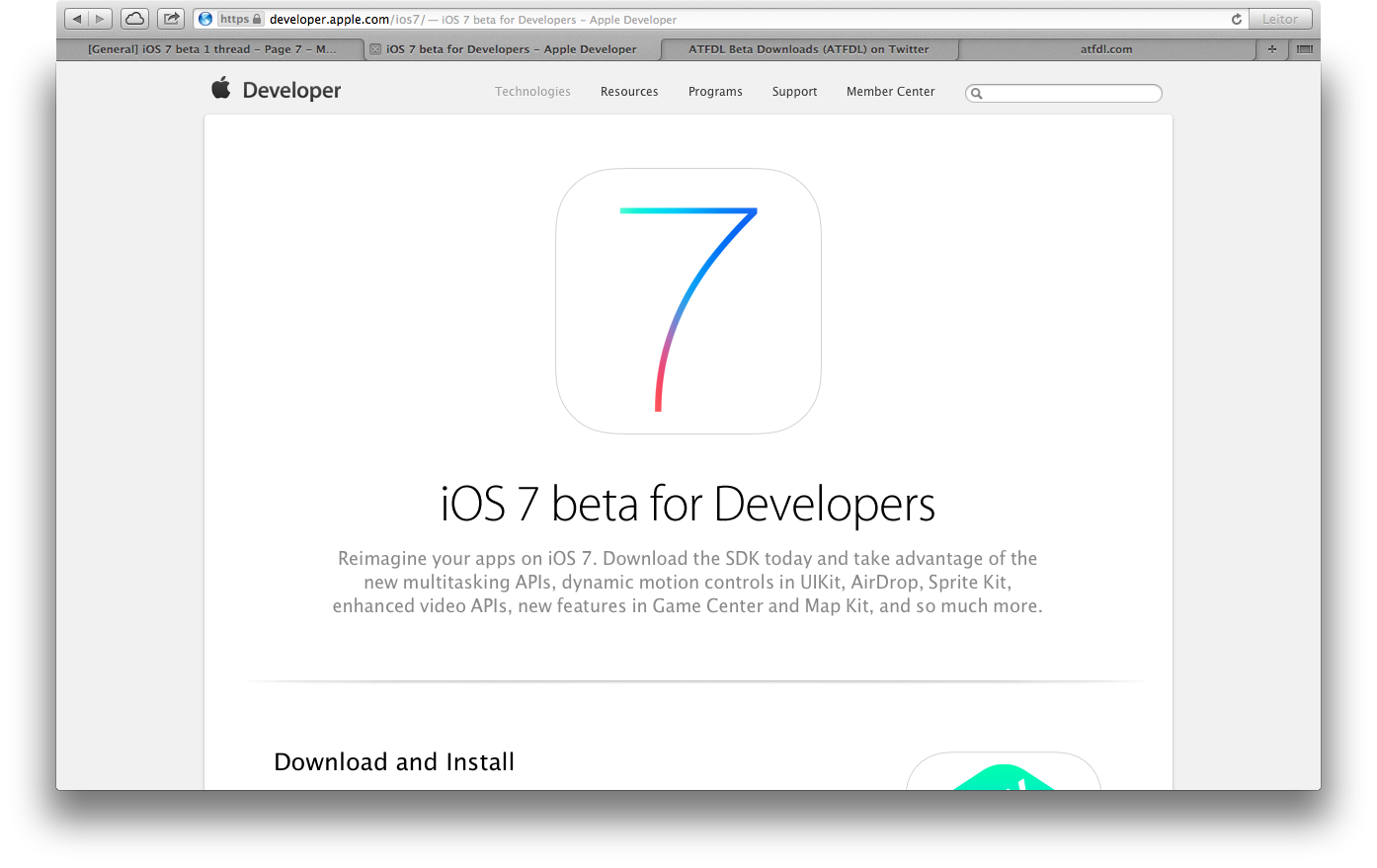Click the https lock indicator
1377x868 pixels.
[241, 19]
